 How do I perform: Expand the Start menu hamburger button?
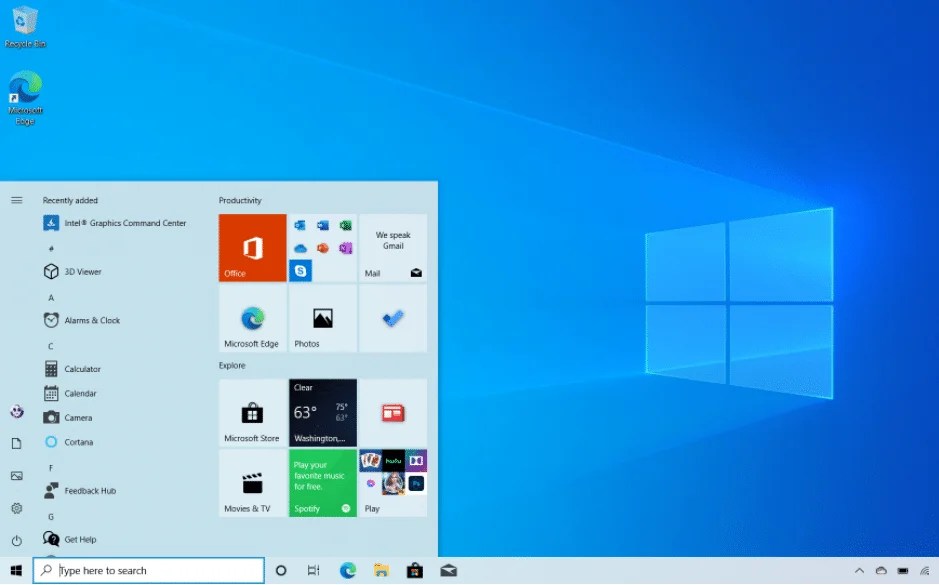17,200
